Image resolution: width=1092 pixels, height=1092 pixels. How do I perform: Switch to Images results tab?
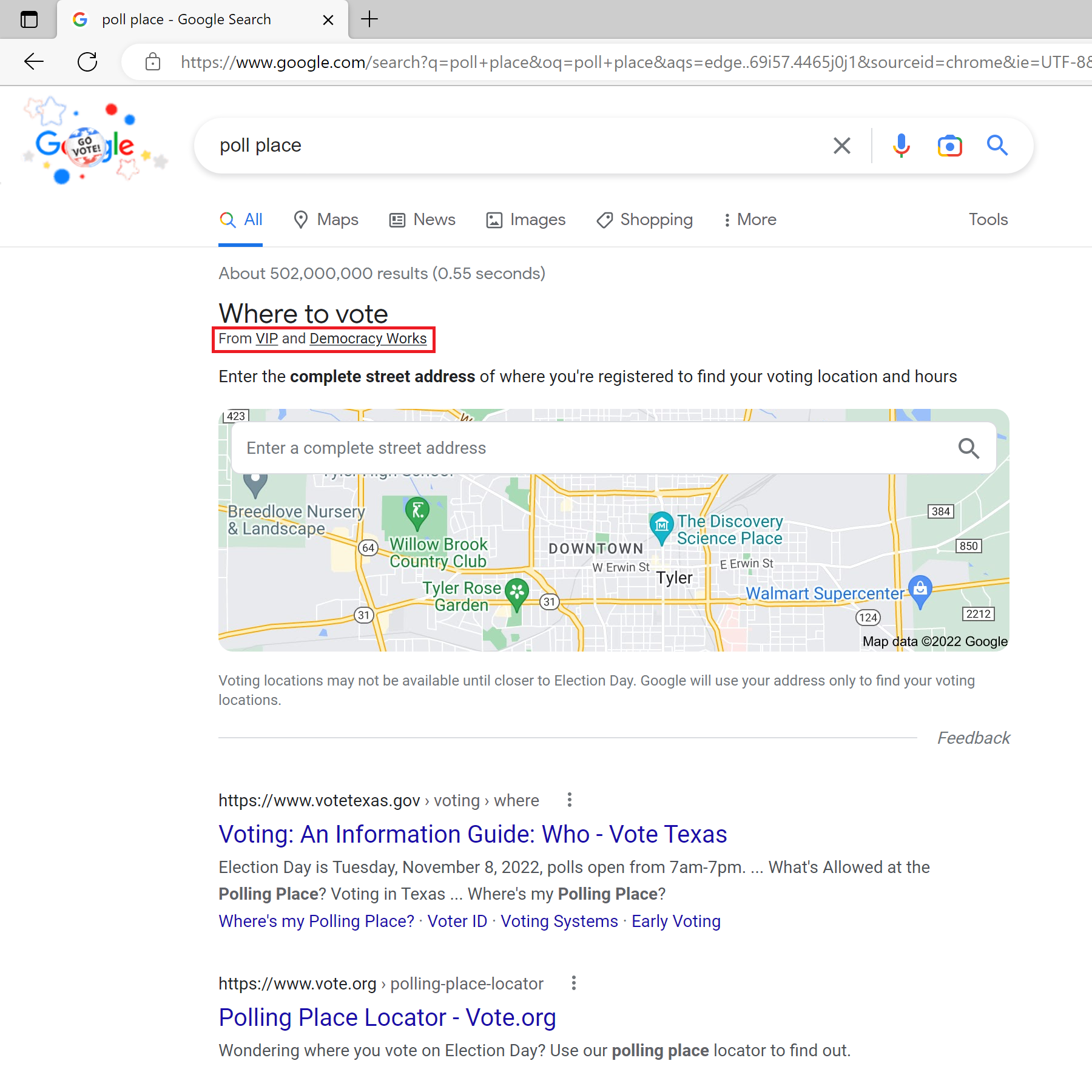[525, 220]
